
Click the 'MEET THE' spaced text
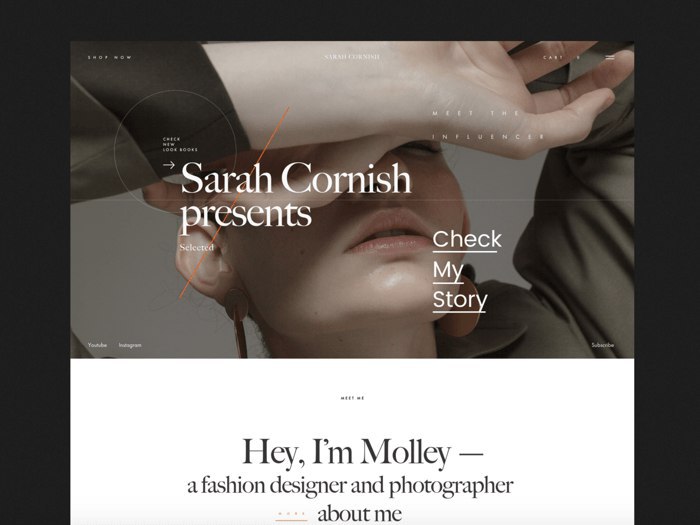click(x=475, y=113)
